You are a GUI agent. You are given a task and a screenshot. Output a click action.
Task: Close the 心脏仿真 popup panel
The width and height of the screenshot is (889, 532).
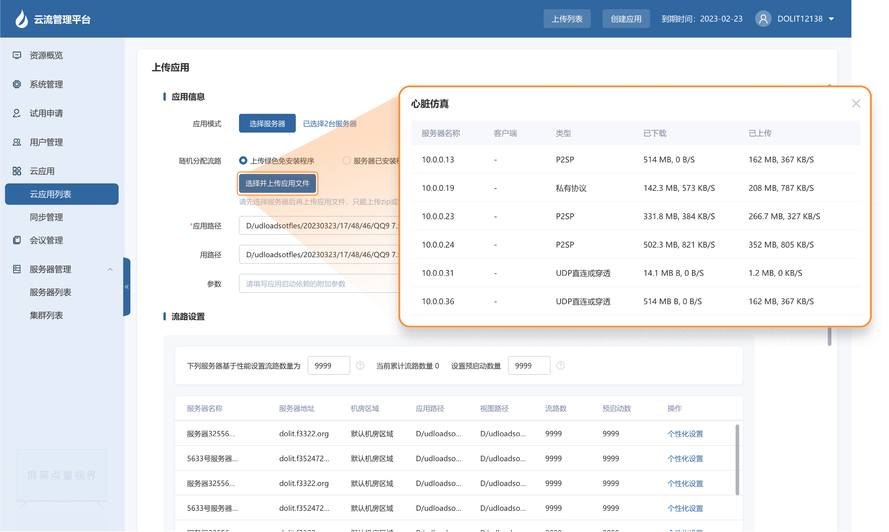(855, 103)
